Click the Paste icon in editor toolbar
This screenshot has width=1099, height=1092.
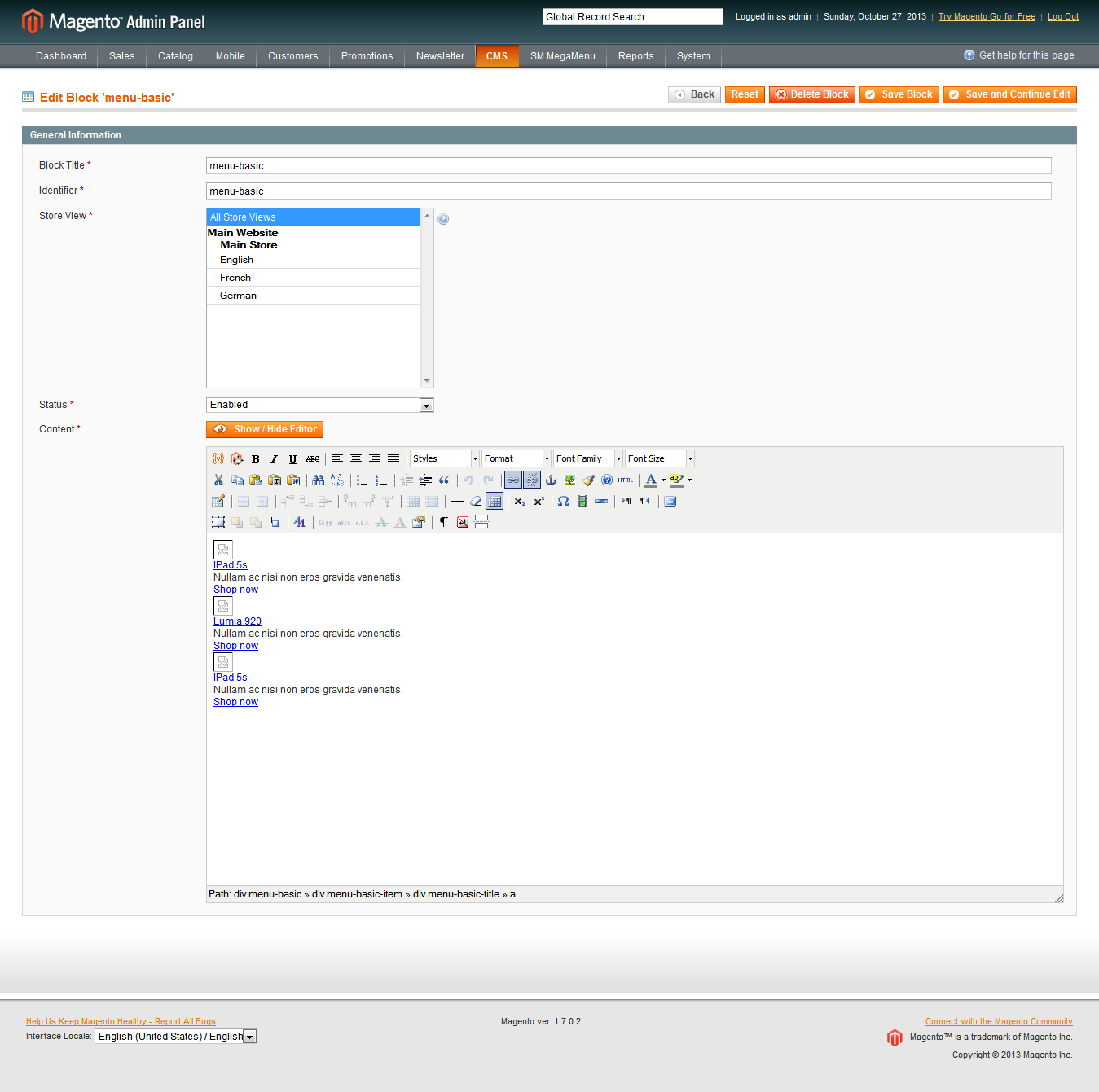pos(256,480)
